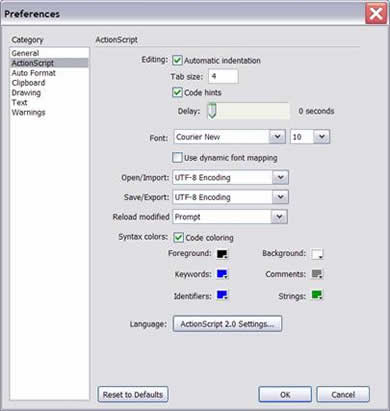Pick the Identifiers color swatch
This screenshot has width=390, height=411.
222,295
